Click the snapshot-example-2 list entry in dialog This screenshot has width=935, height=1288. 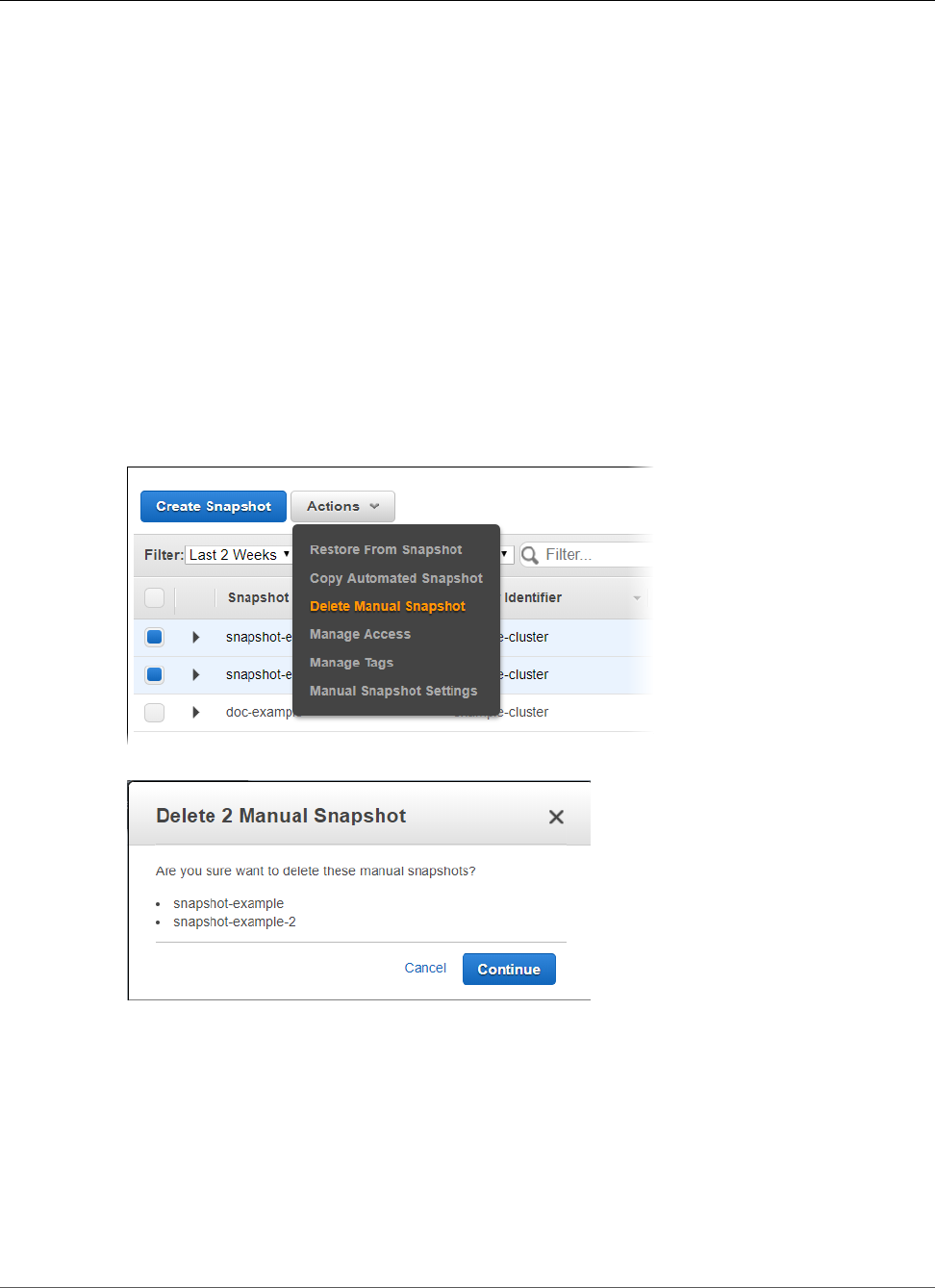[235, 922]
